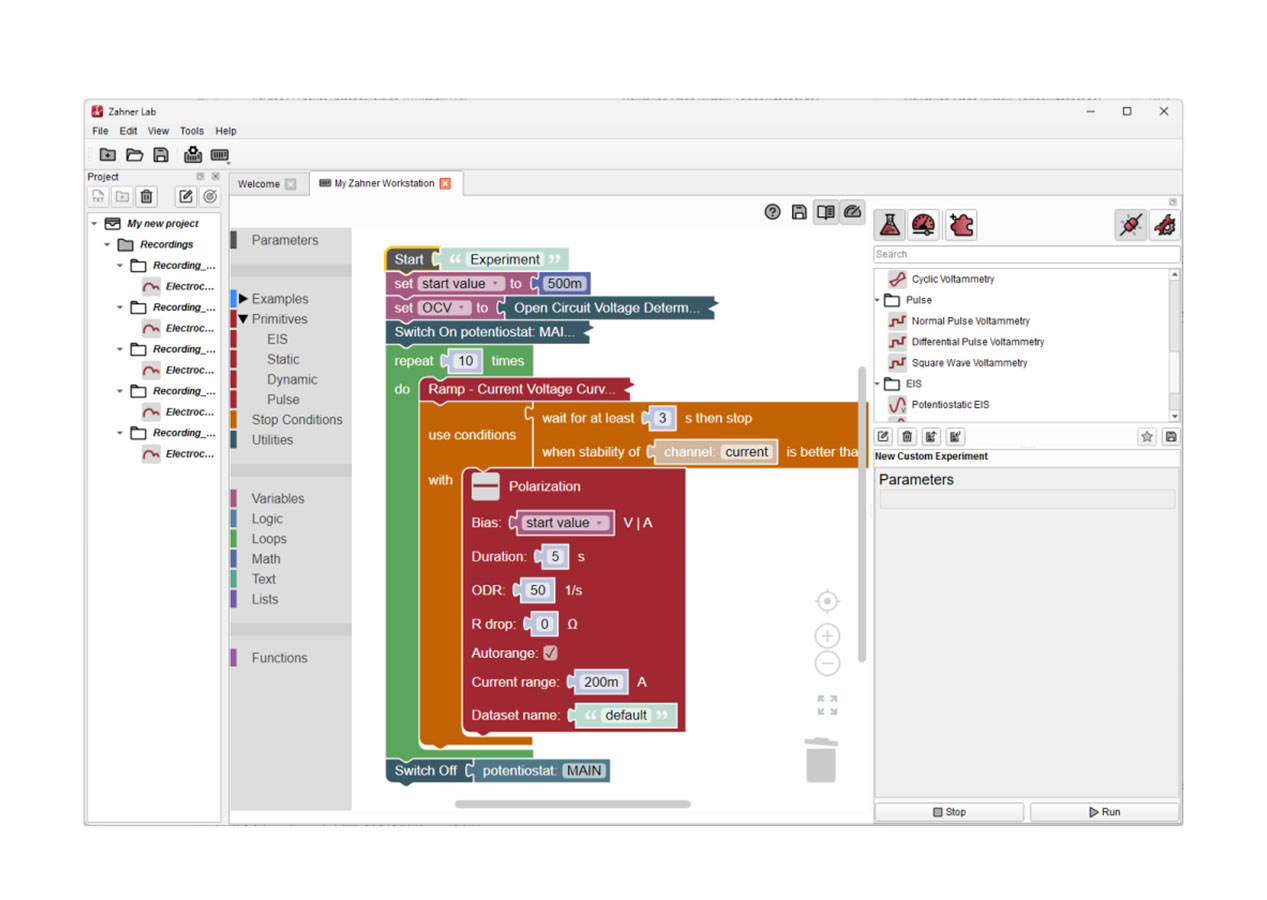The image size is (1267, 900).
Task: Click the gauge meter icon in right panel
Action: pos(924,225)
